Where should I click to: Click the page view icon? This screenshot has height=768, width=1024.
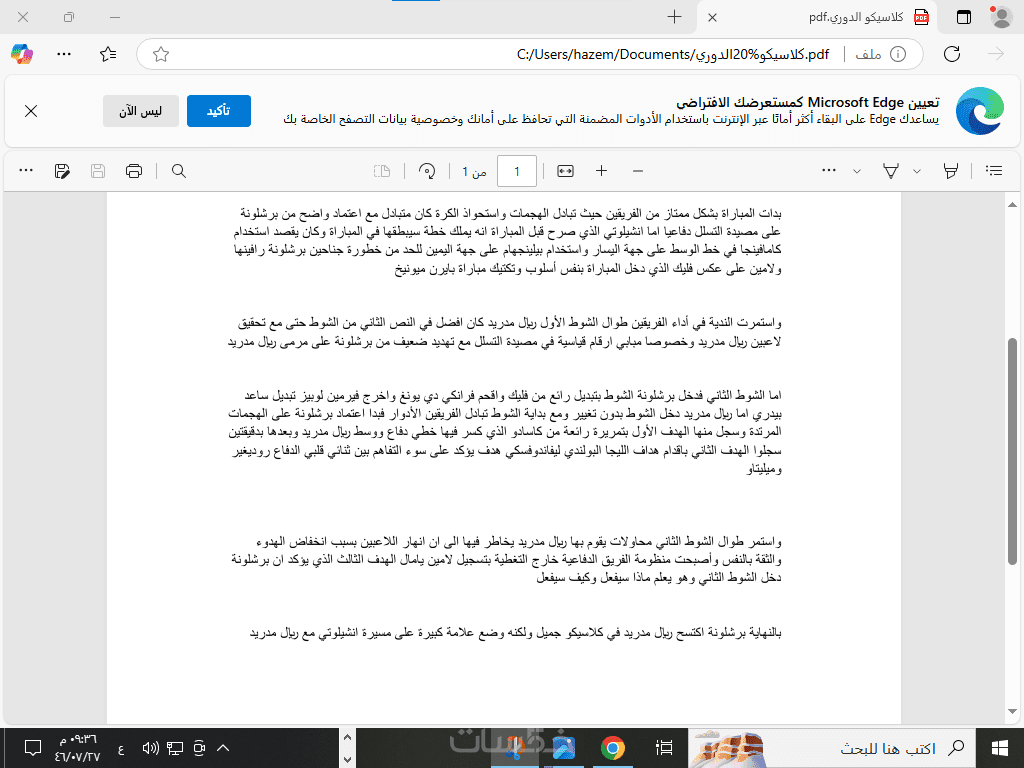[x=382, y=171]
